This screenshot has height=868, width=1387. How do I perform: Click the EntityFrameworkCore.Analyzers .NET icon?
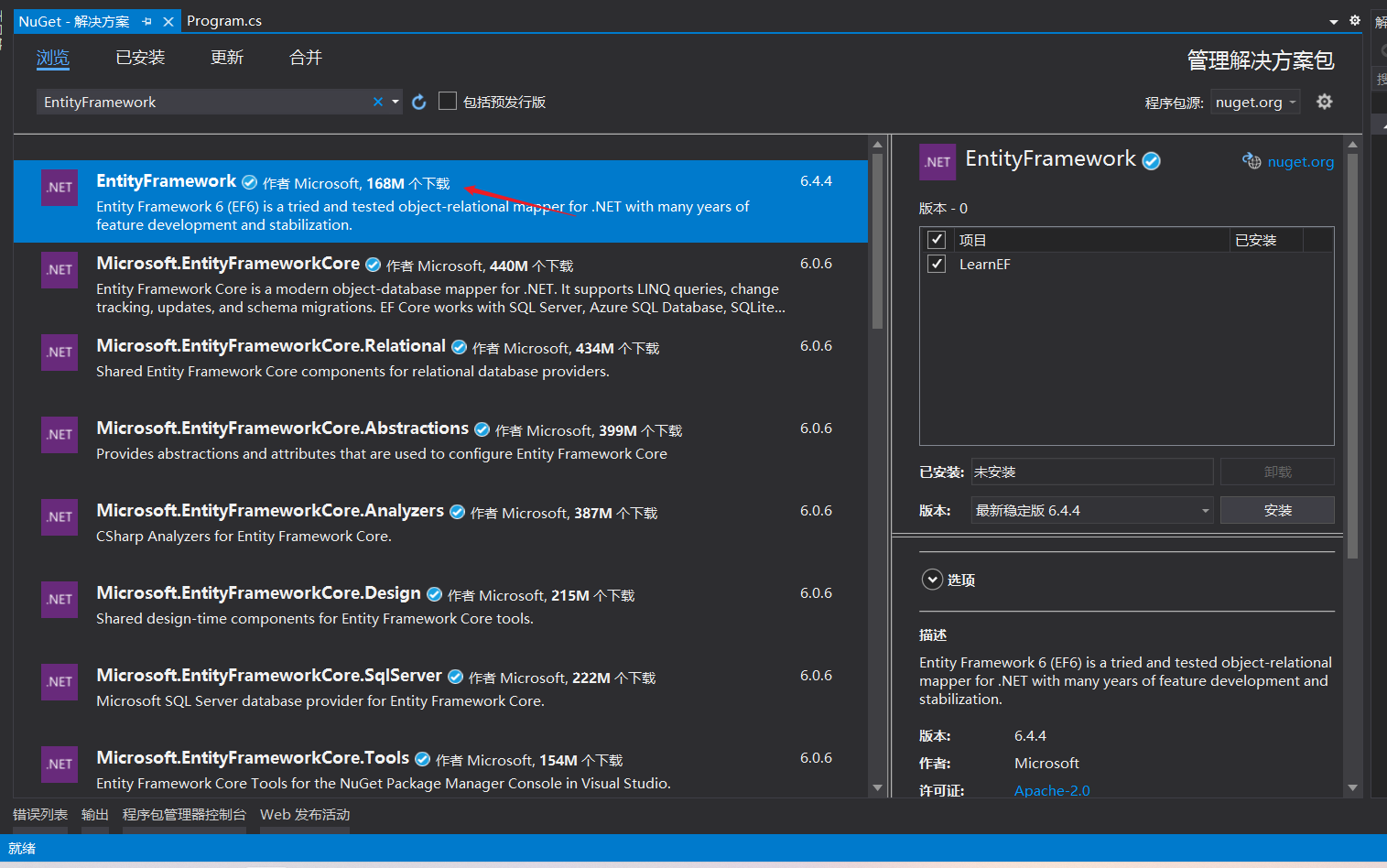tap(60, 517)
